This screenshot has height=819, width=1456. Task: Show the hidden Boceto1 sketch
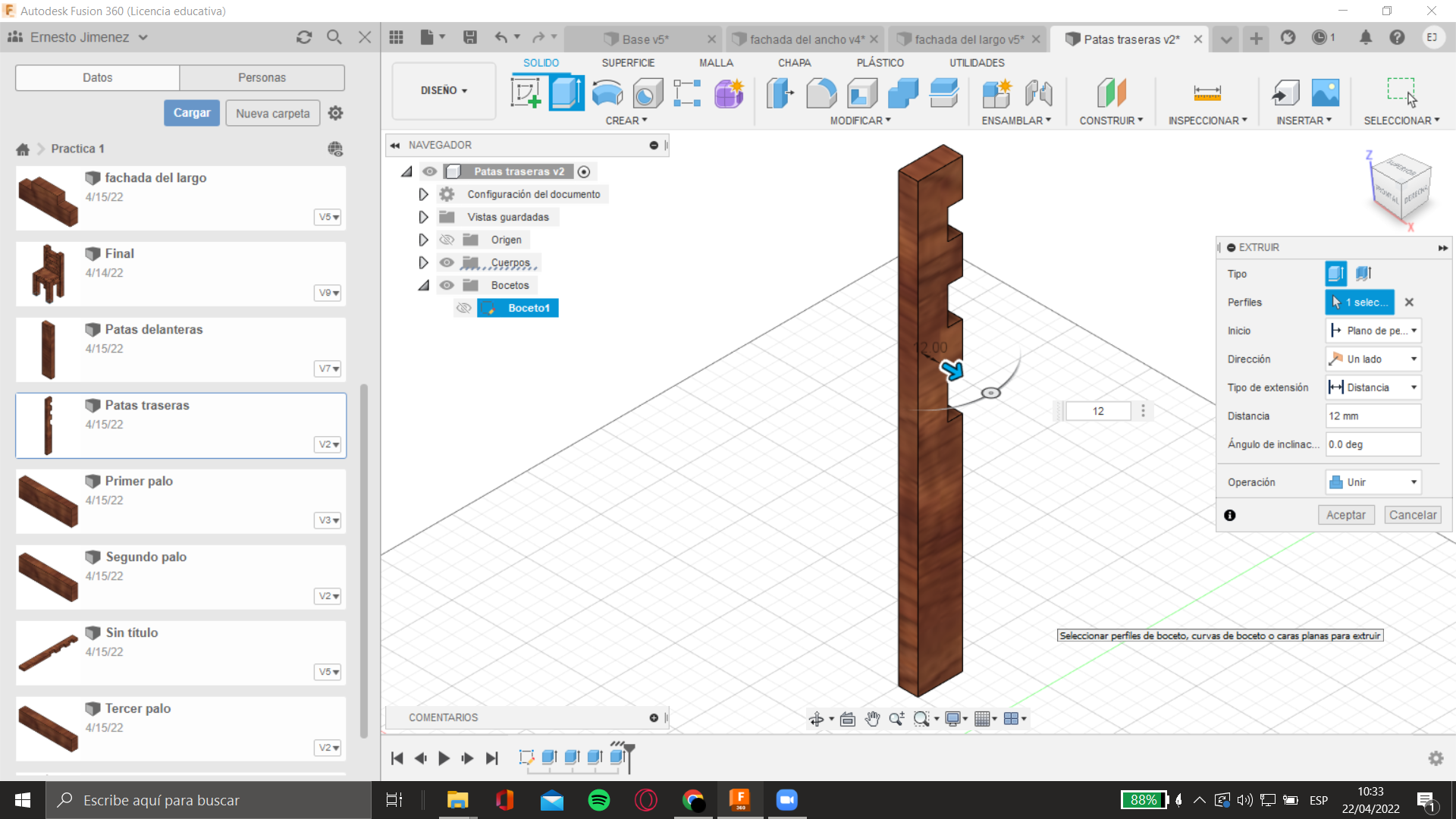tap(463, 308)
